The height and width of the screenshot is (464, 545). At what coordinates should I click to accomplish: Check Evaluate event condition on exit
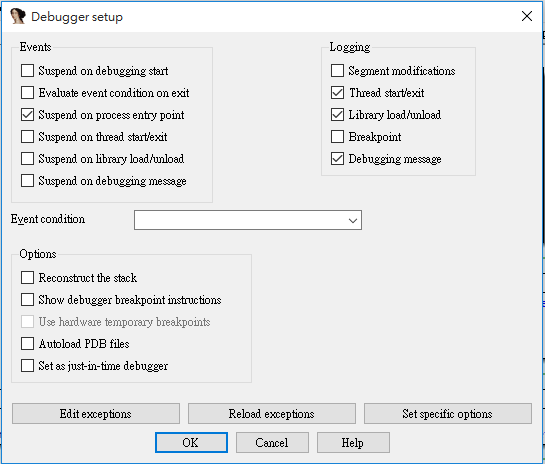(x=27, y=93)
